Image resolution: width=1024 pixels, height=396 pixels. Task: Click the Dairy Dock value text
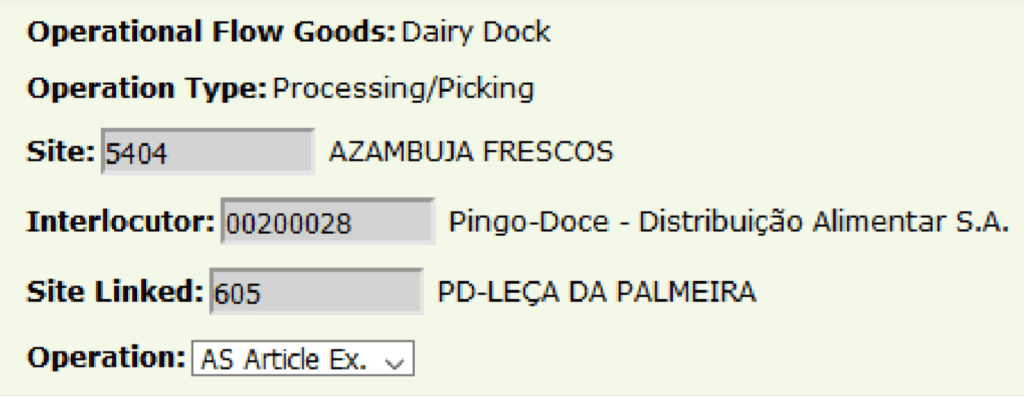[x=475, y=32]
